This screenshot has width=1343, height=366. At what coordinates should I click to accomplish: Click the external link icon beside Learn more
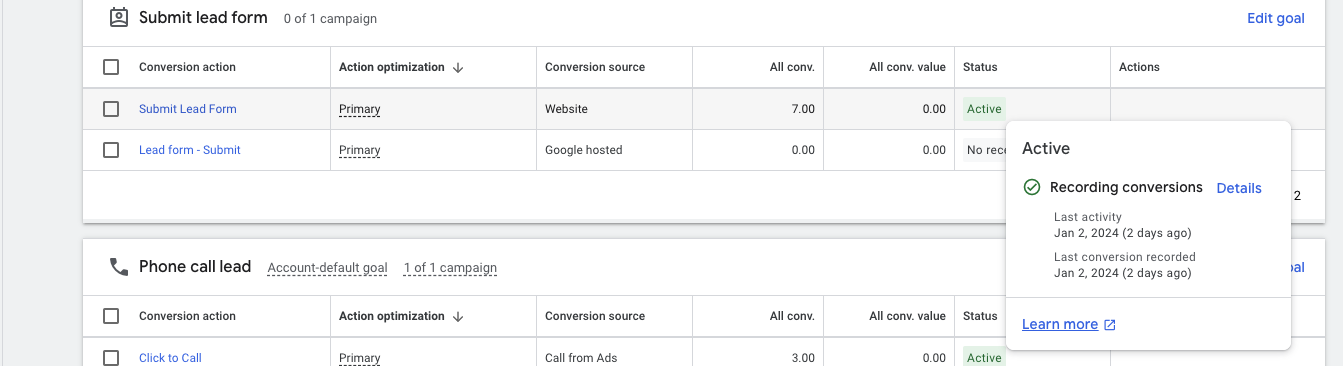pyautogui.click(x=1110, y=324)
